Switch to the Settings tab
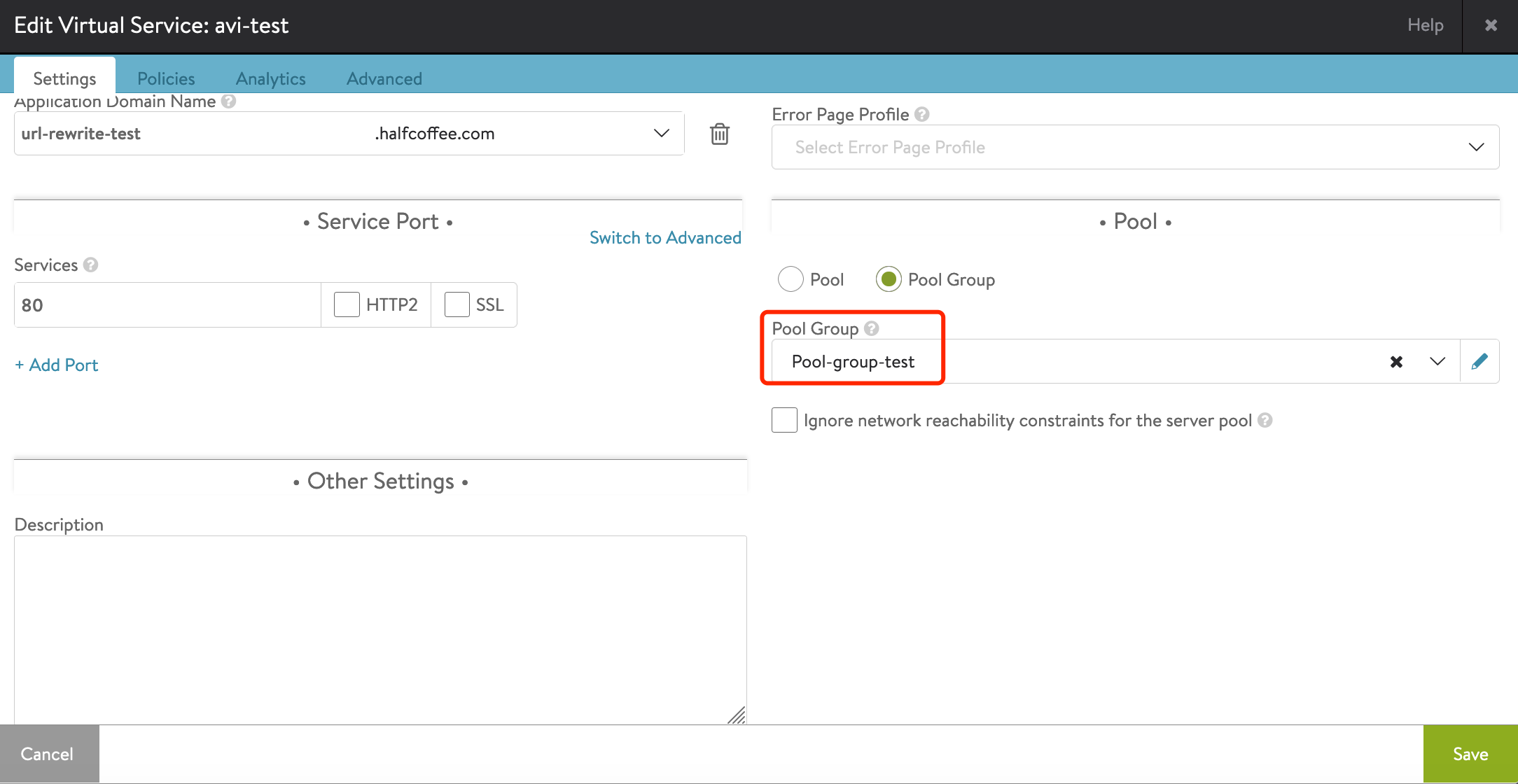 click(x=64, y=78)
